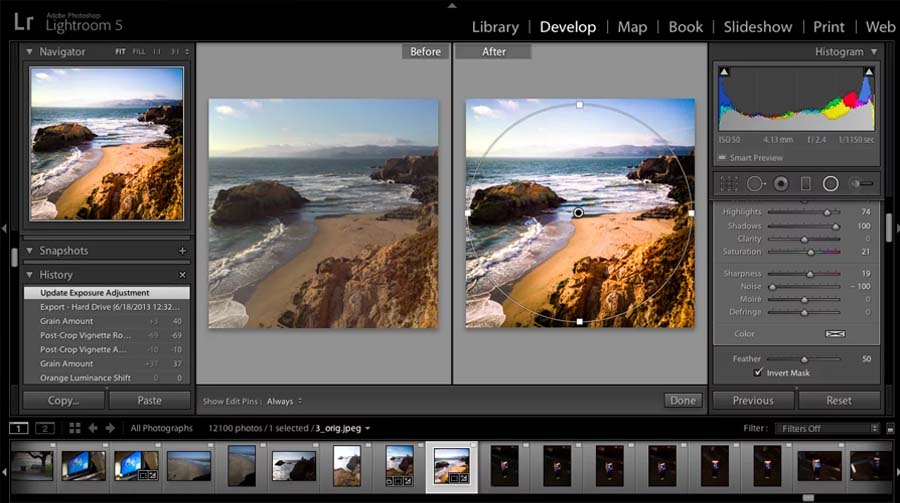Viewport: 900px width, 503px height.
Task: Open the Map module
Action: [x=632, y=27]
